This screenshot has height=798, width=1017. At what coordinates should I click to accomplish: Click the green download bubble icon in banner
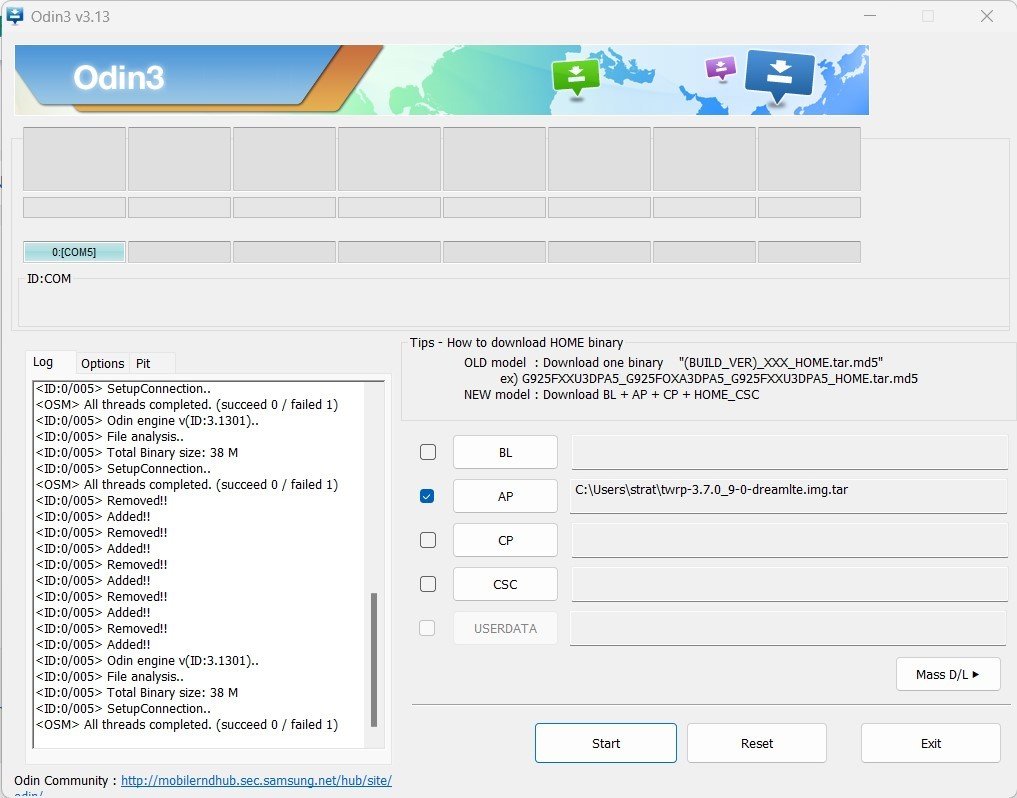pos(576,76)
